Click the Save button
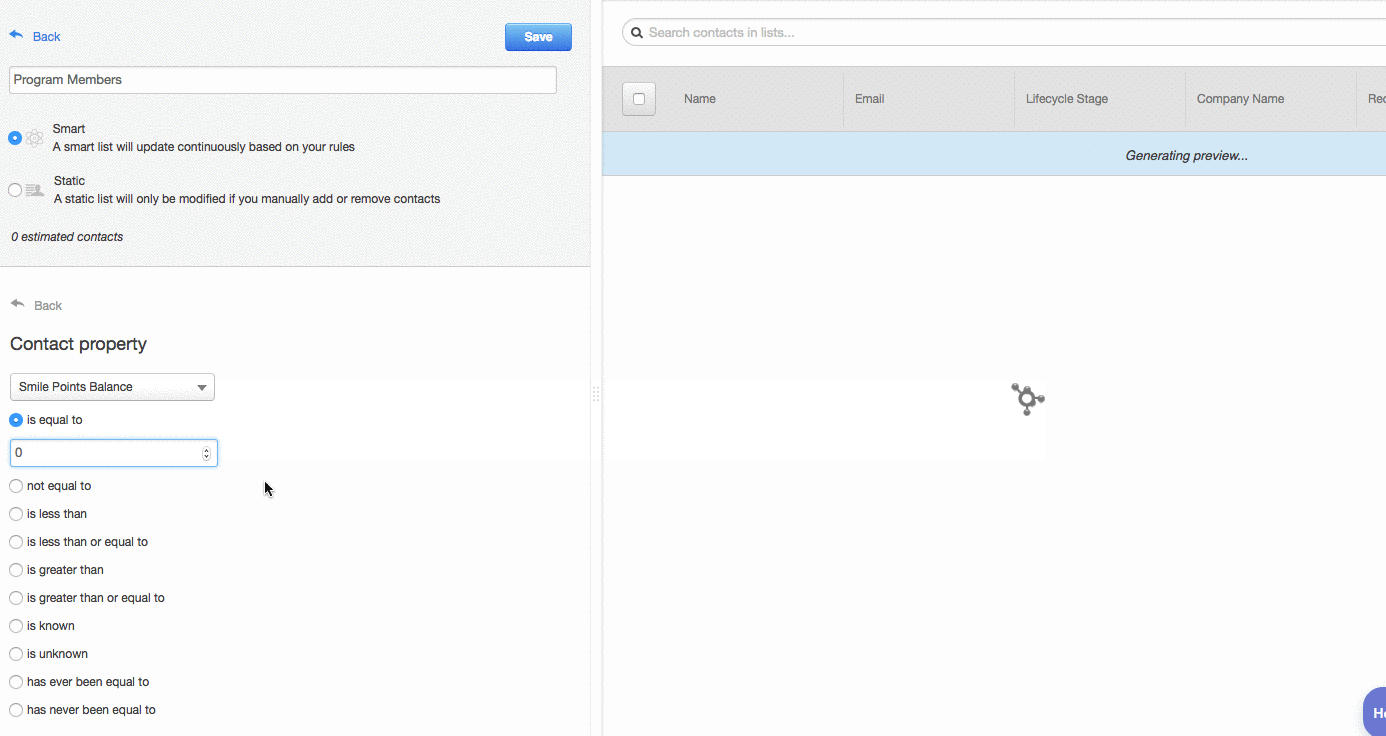 coord(538,37)
